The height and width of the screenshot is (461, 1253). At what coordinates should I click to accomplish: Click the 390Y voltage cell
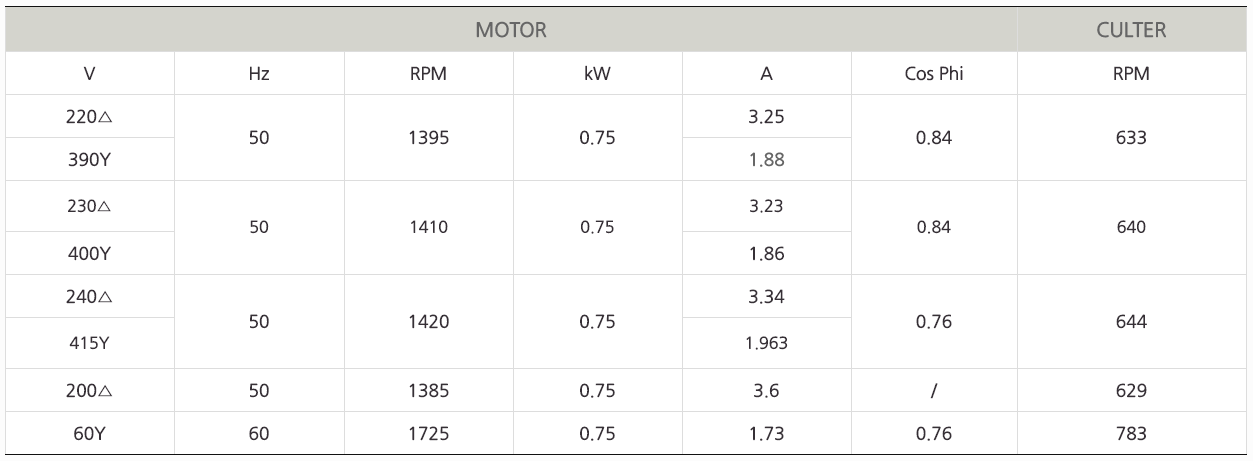[90, 160]
